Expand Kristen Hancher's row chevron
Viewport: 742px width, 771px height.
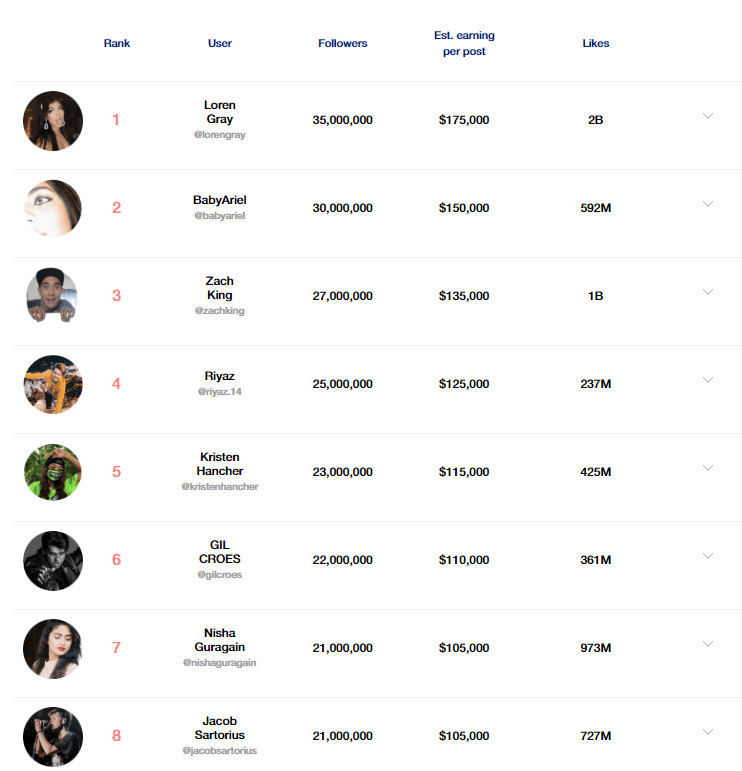coord(708,468)
